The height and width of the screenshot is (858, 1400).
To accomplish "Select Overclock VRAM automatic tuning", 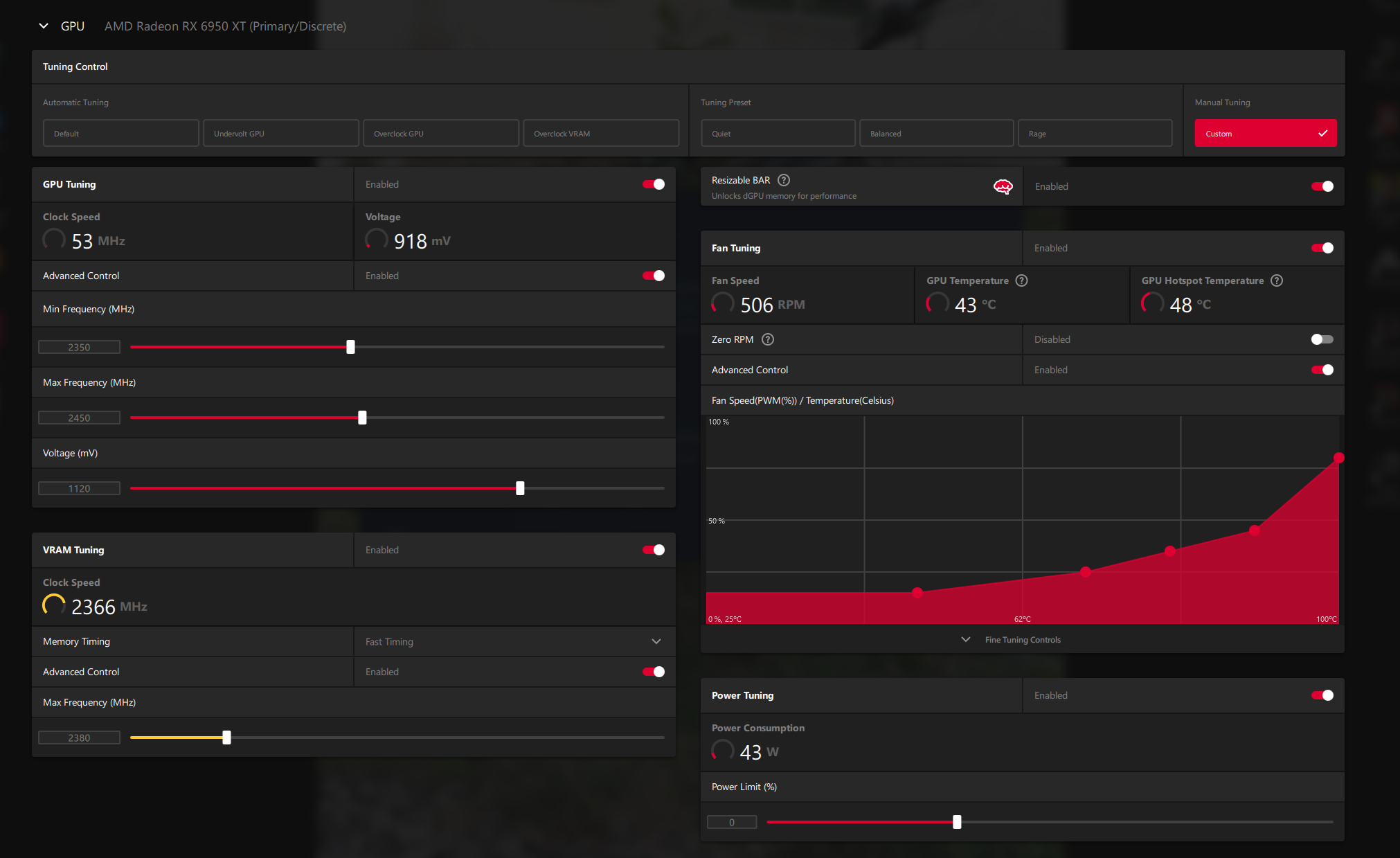I will point(601,133).
